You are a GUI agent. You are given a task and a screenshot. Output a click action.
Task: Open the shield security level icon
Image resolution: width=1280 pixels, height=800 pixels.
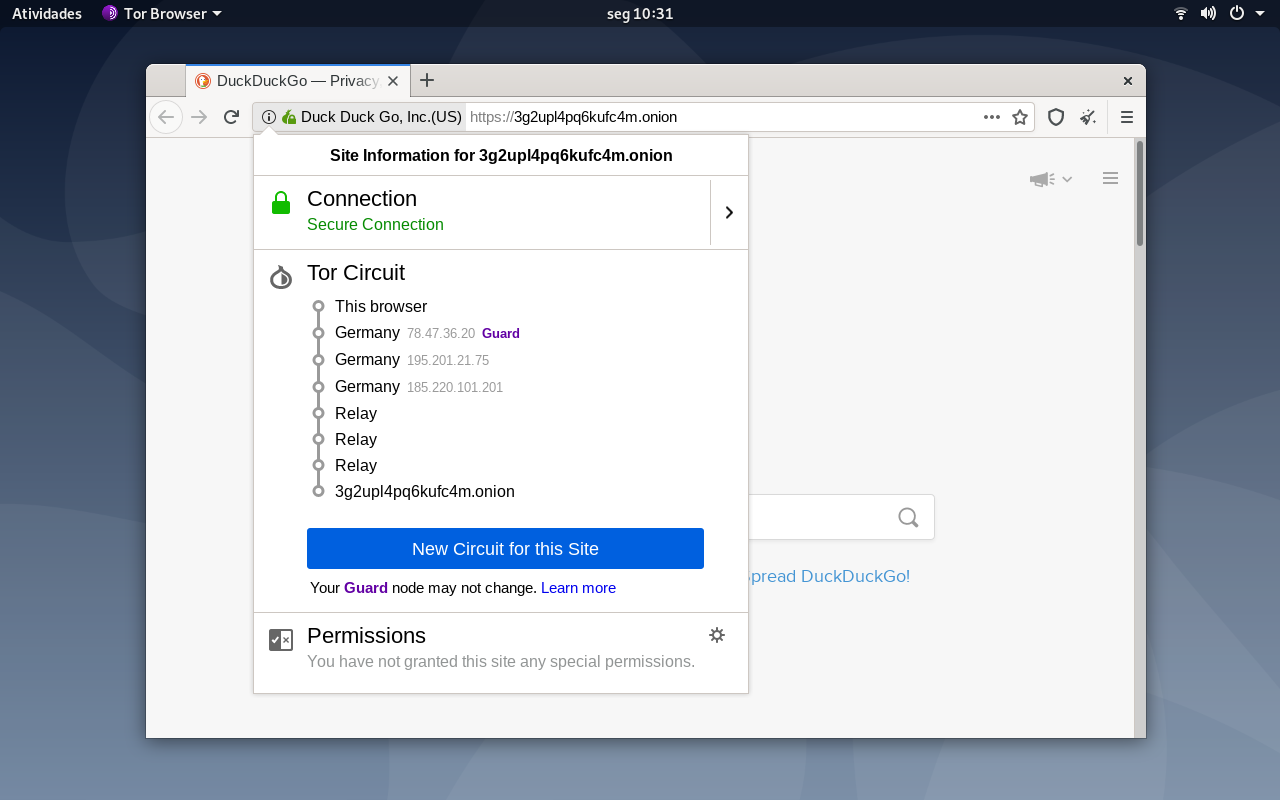1056,117
